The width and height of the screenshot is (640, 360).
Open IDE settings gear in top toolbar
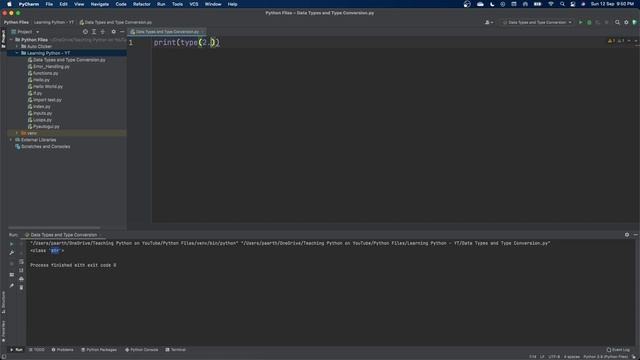pos(626,22)
